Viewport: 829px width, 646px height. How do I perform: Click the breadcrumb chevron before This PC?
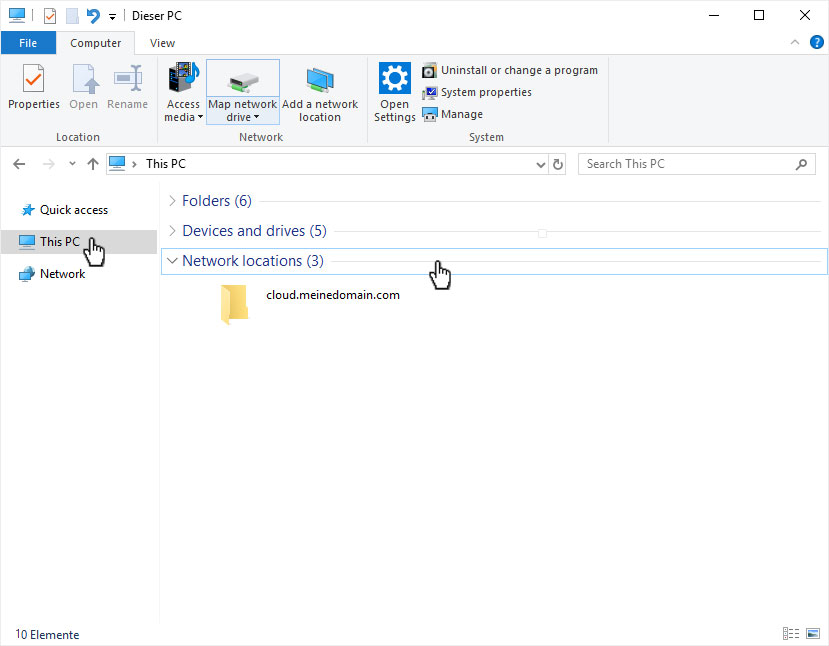tap(134, 164)
